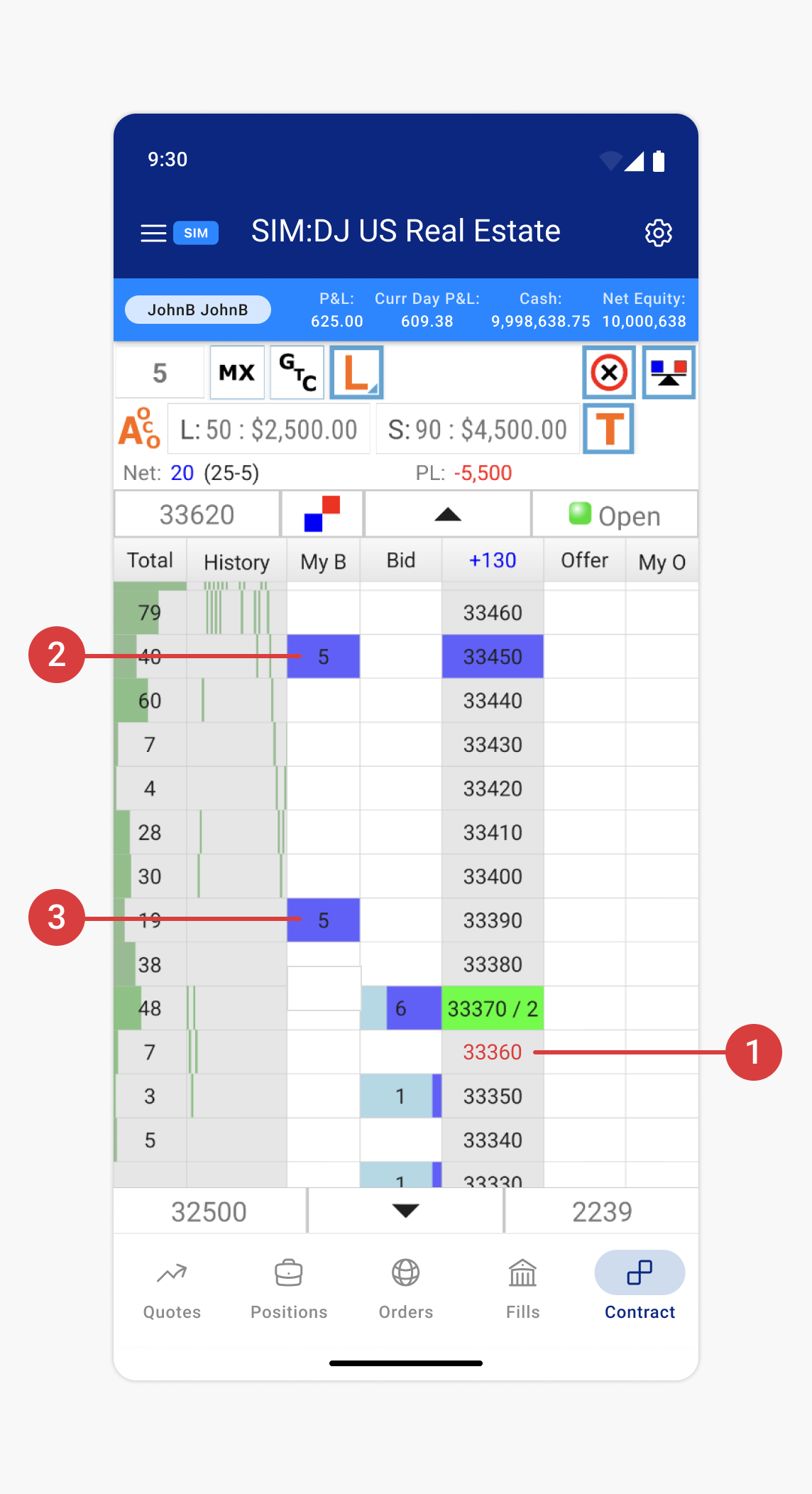Tap the order quantity field showing 5
Image resolution: width=812 pixels, height=1494 pixels.
(x=160, y=373)
